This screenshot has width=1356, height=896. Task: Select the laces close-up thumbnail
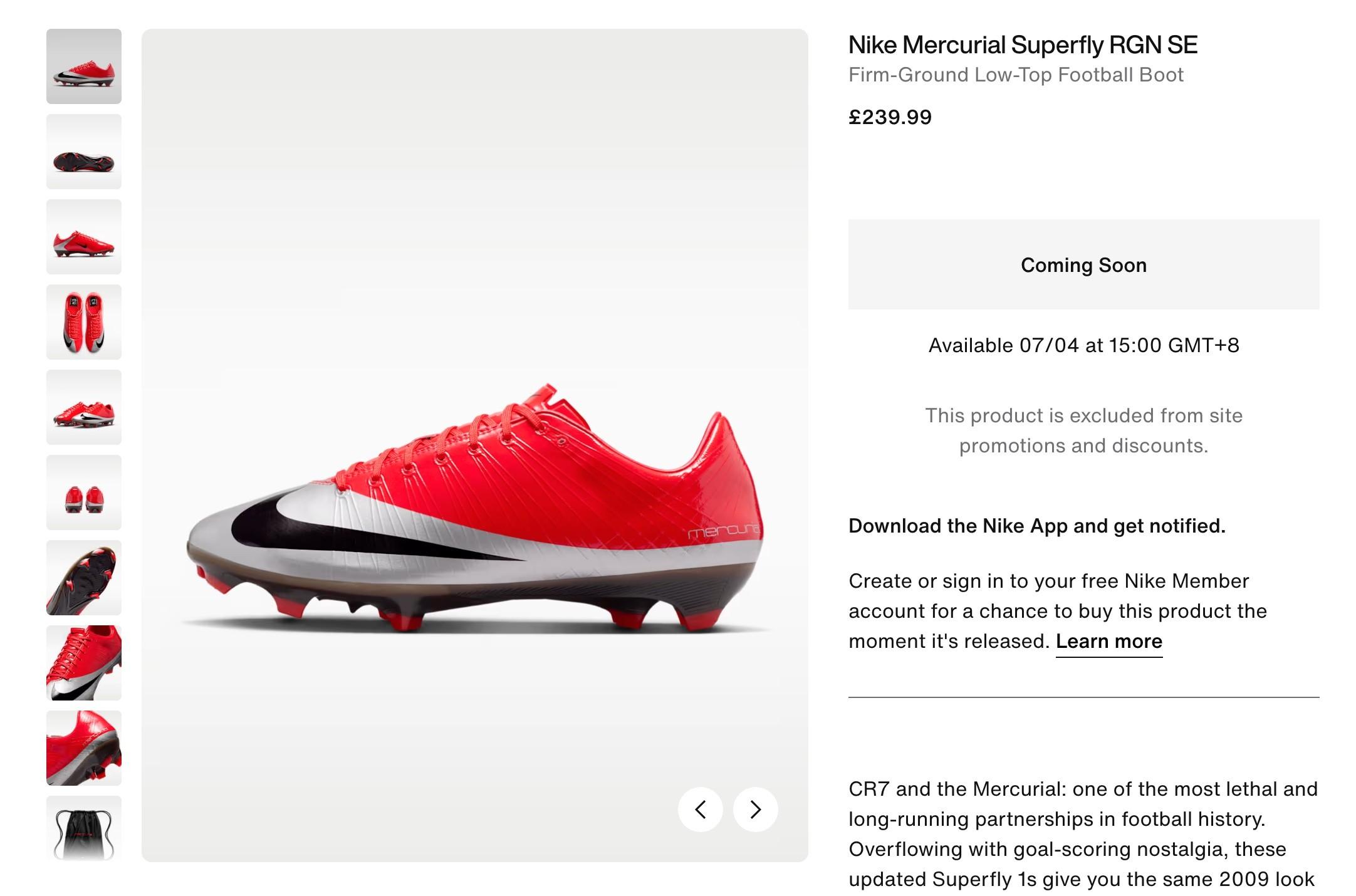pos(84,663)
